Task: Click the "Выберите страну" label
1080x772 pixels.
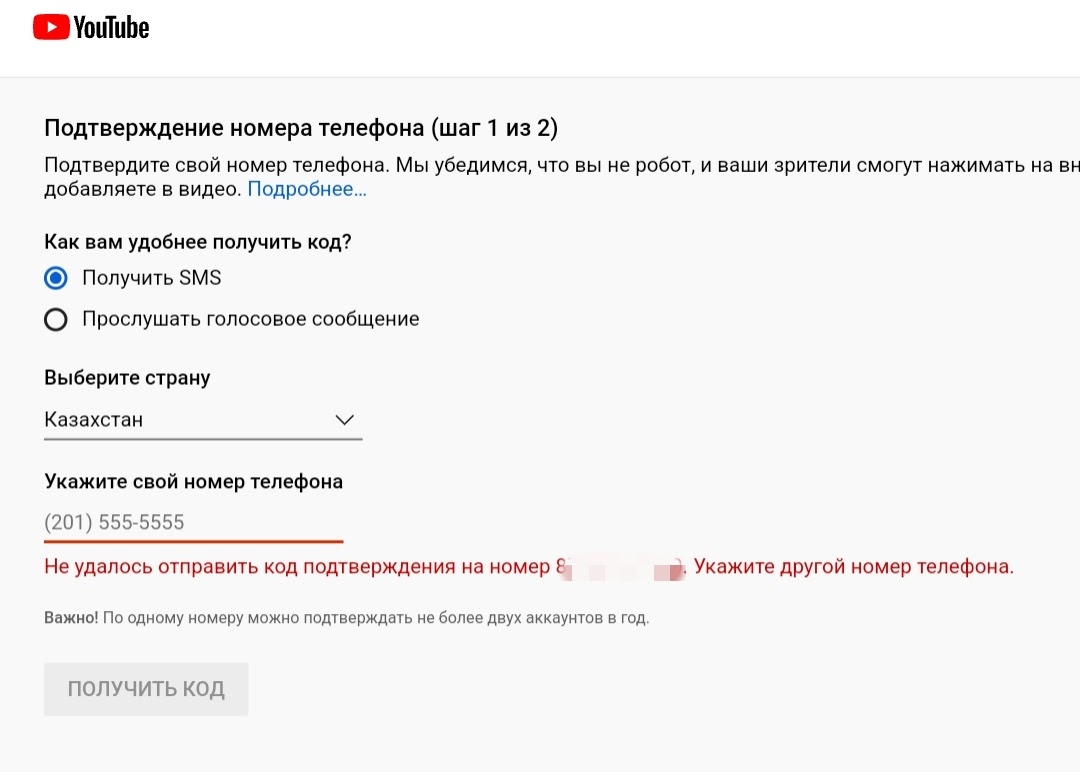Action: click(x=127, y=378)
